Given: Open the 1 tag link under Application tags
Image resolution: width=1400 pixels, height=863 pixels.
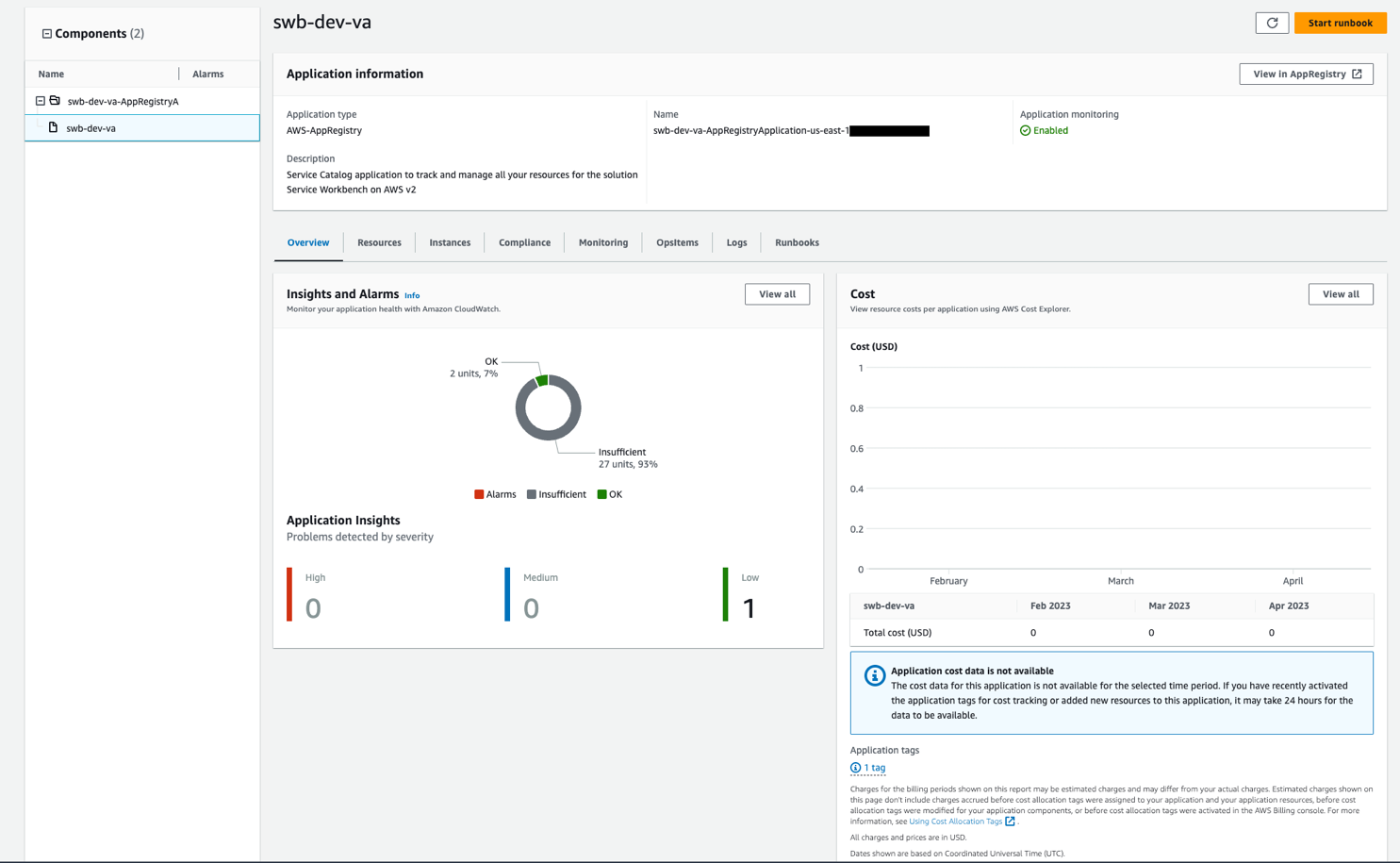Looking at the screenshot, I should [x=874, y=768].
